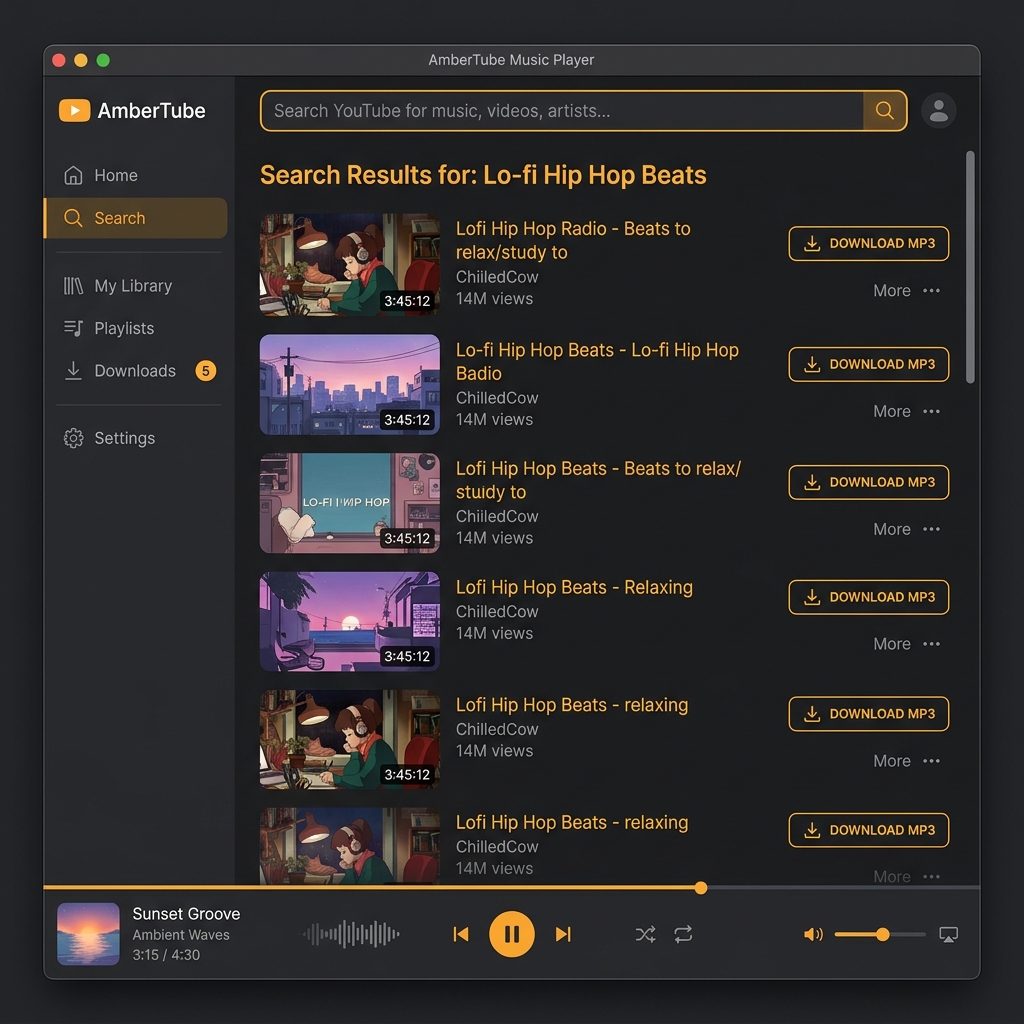
Task: Adjust the volume slider
Action: tap(880, 935)
